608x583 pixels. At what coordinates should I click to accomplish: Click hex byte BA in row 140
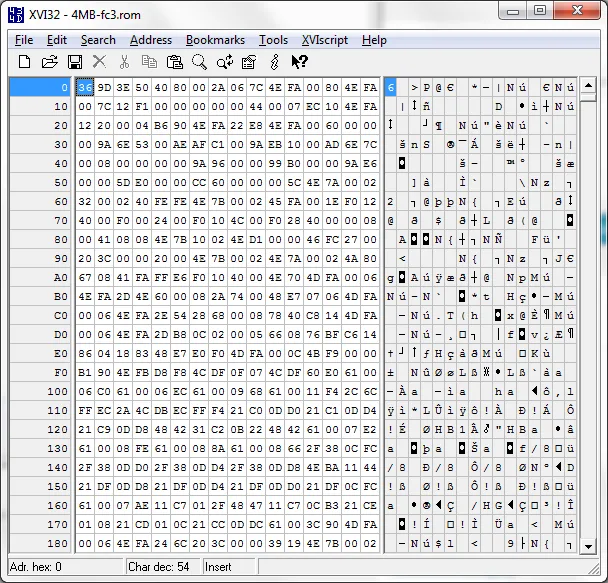click(x=332, y=467)
